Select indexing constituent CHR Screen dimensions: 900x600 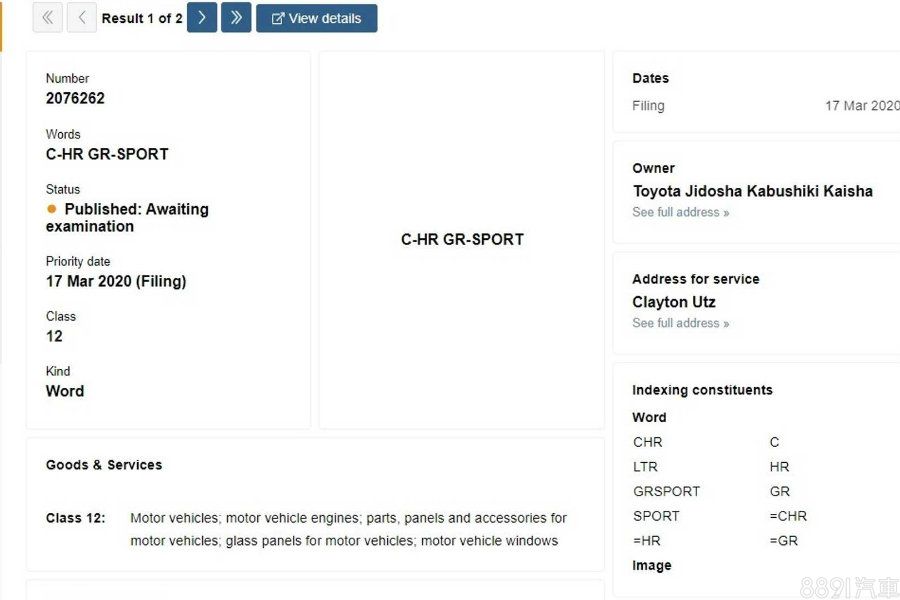click(648, 442)
